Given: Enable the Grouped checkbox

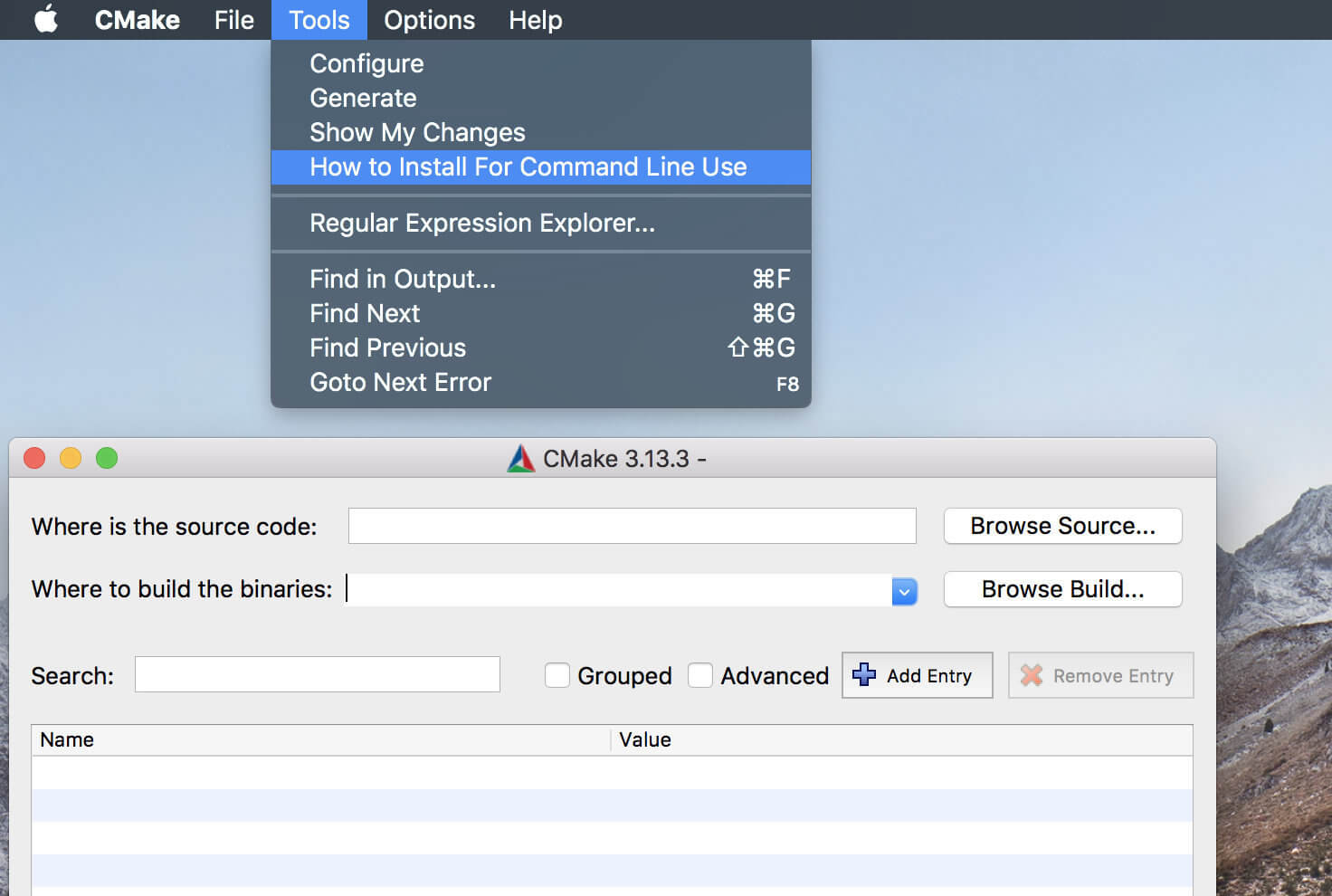Looking at the screenshot, I should point(557,675).
